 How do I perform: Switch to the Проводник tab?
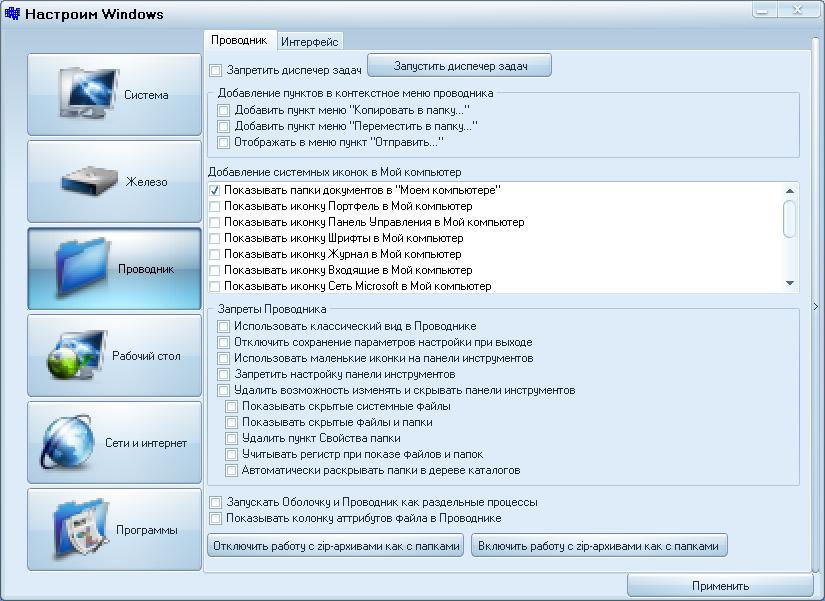(x=239, y=40)
